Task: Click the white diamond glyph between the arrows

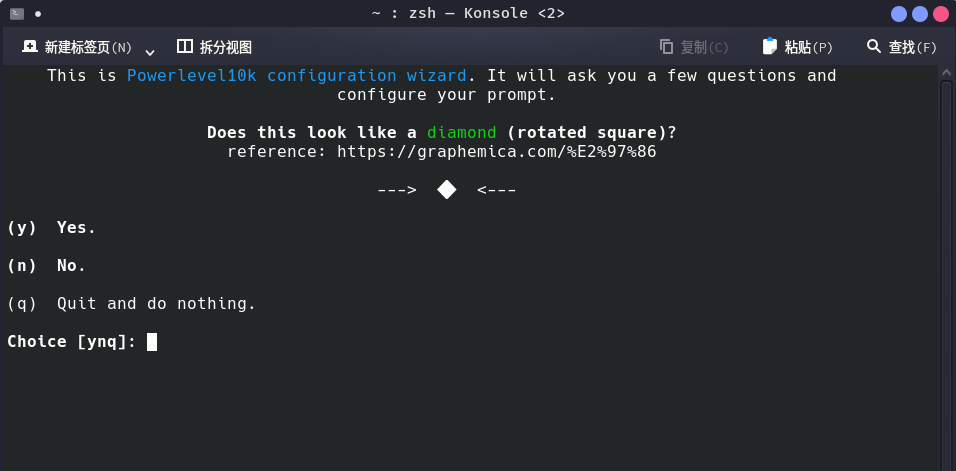Action: 446,190
